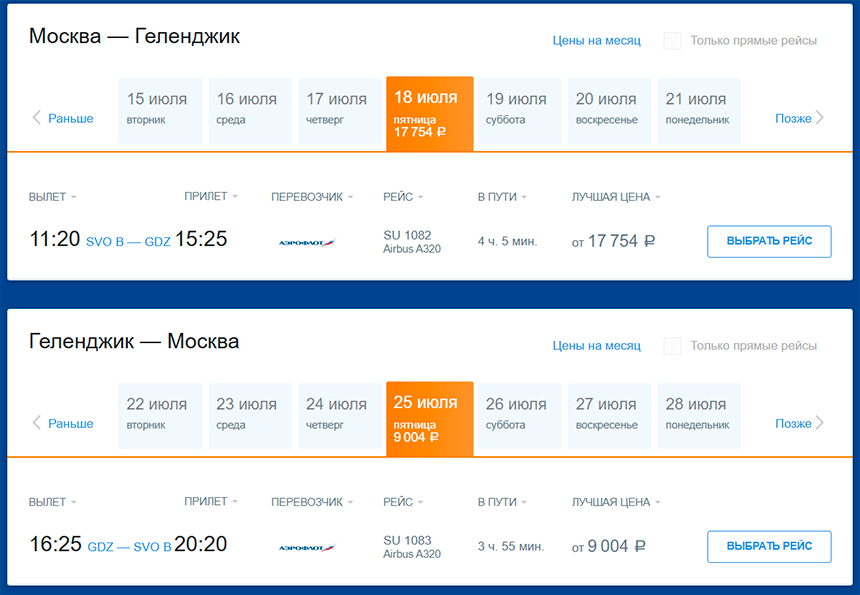Click the right chevron next to first Позже
The image size is (860, 595).
tap(820, 118)
